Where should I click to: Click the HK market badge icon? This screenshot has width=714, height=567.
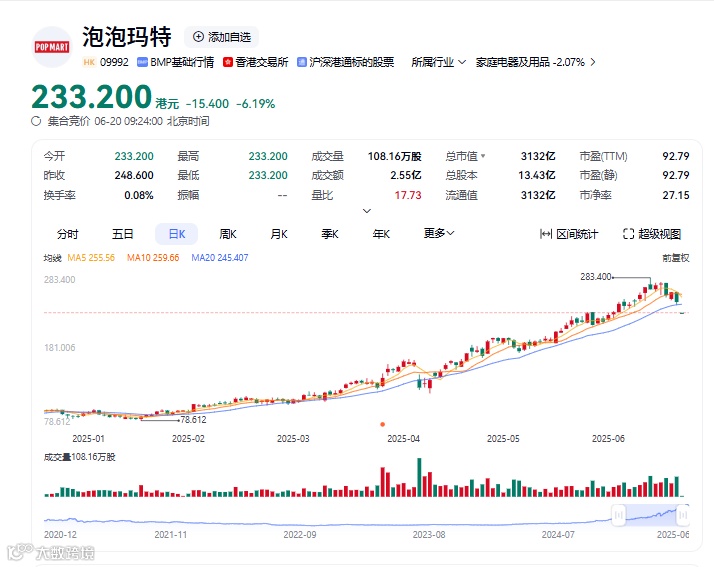tap(89, 62)
